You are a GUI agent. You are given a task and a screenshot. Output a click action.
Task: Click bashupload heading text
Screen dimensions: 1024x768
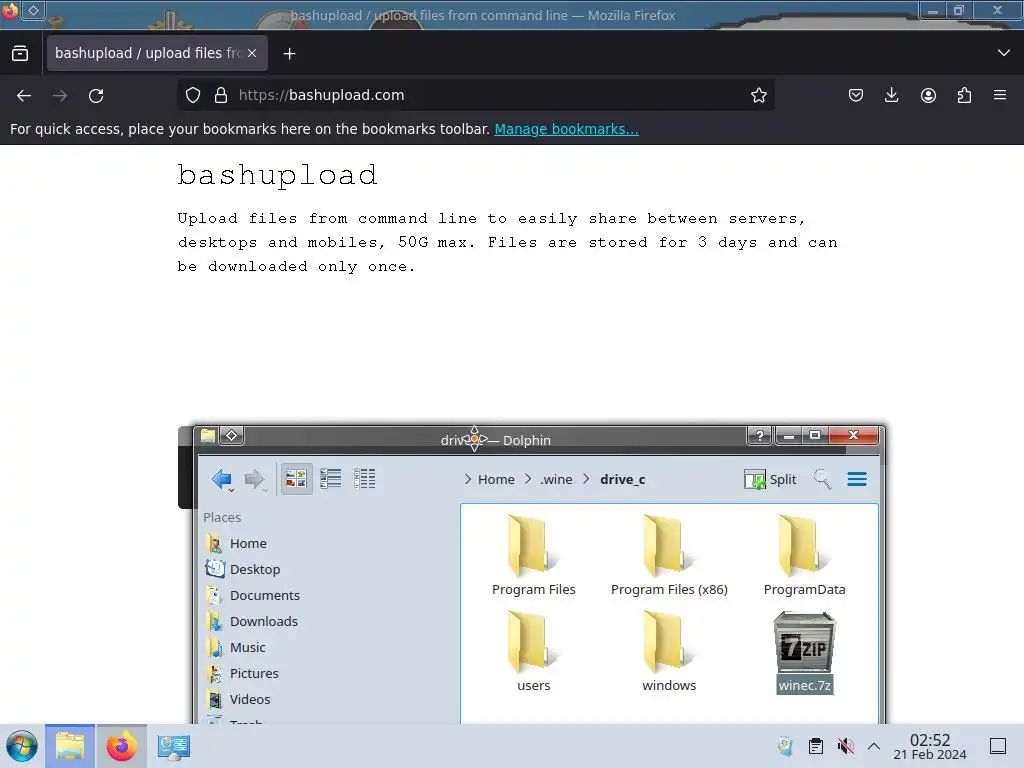coord(278,176)
